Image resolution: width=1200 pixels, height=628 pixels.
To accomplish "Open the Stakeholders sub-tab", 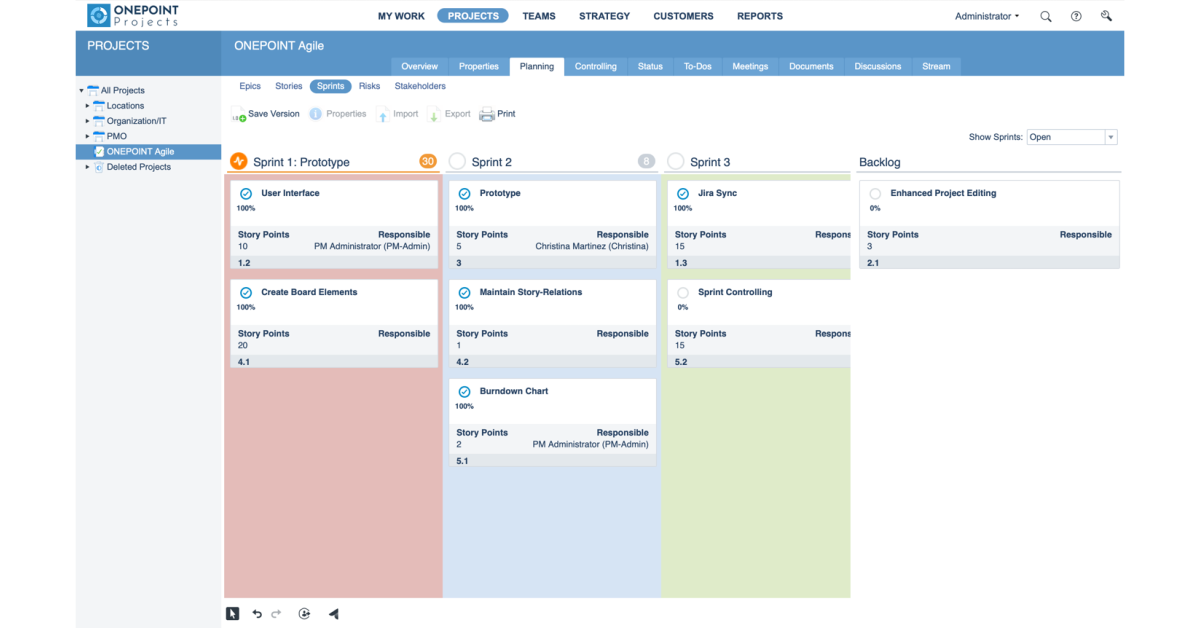I will [x=420, y=86].
